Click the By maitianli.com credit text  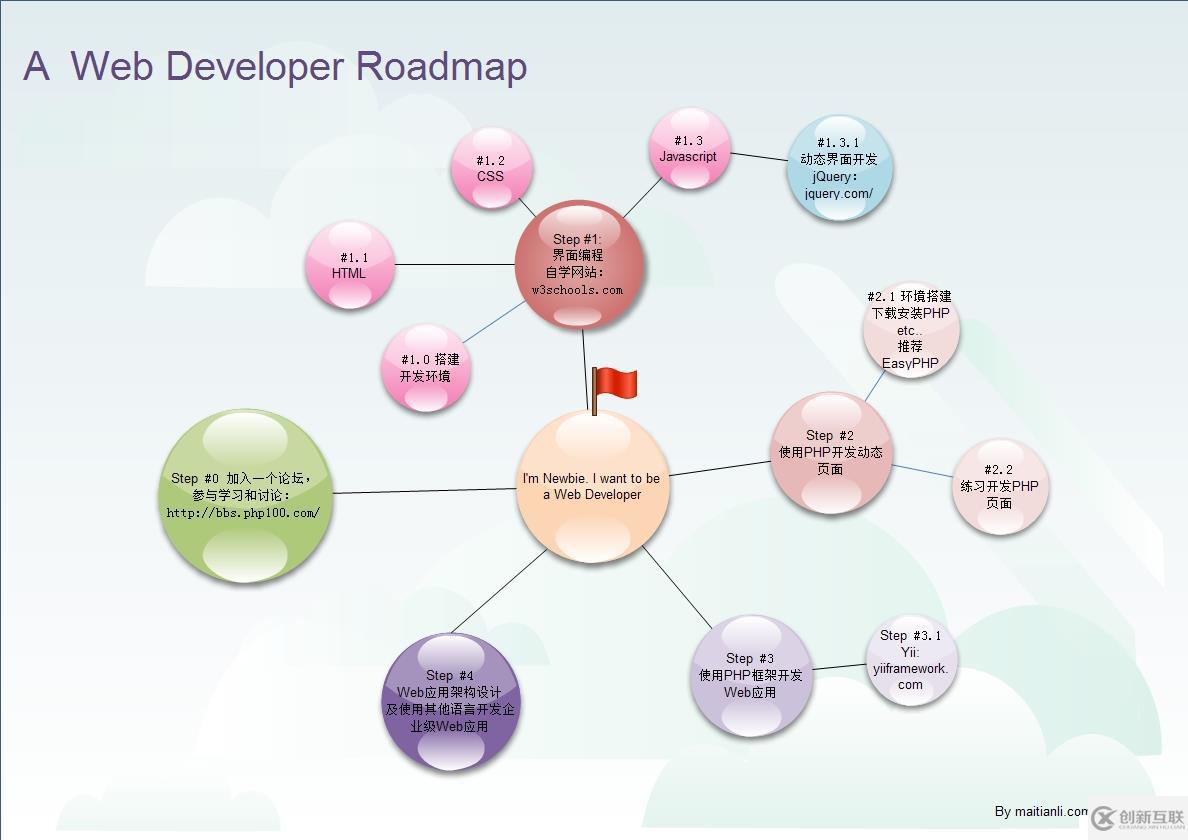(x=1043, y=810)
